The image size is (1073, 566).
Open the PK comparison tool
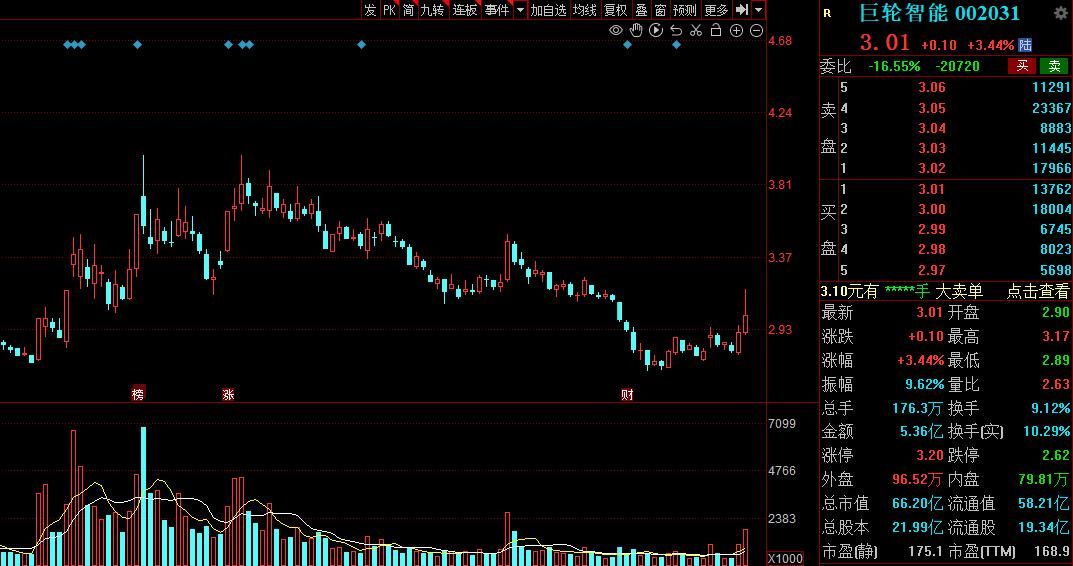coord(389,10)
